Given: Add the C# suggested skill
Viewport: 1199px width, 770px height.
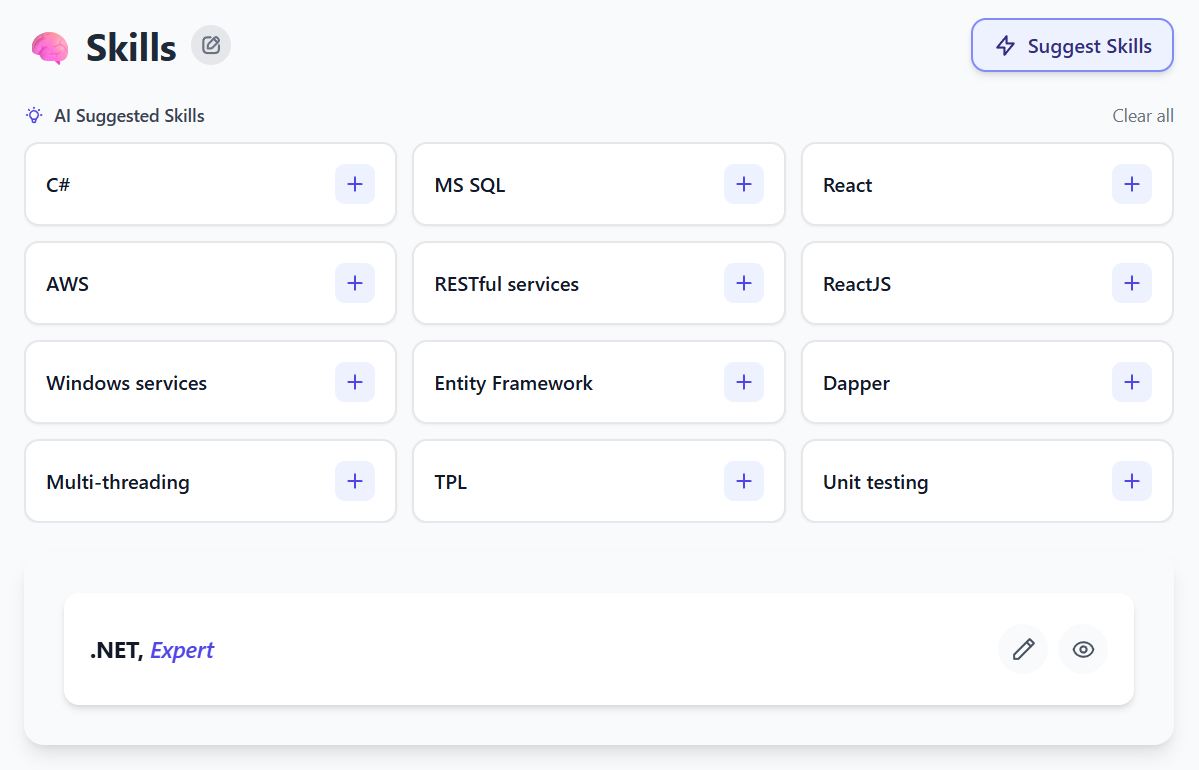Looking at the screenshot, I should pos(354,184).
